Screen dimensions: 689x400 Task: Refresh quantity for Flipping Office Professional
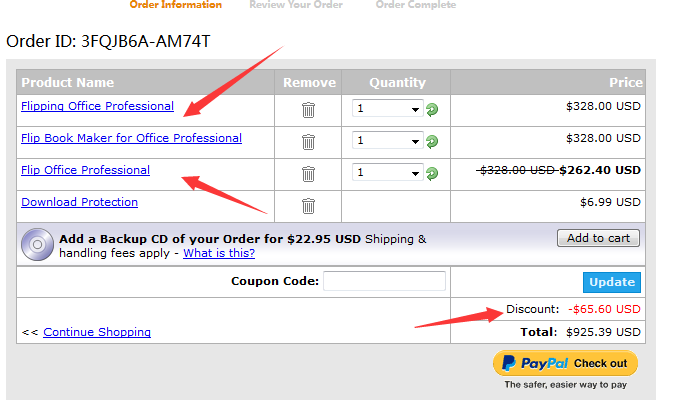[x=432, y=109]
